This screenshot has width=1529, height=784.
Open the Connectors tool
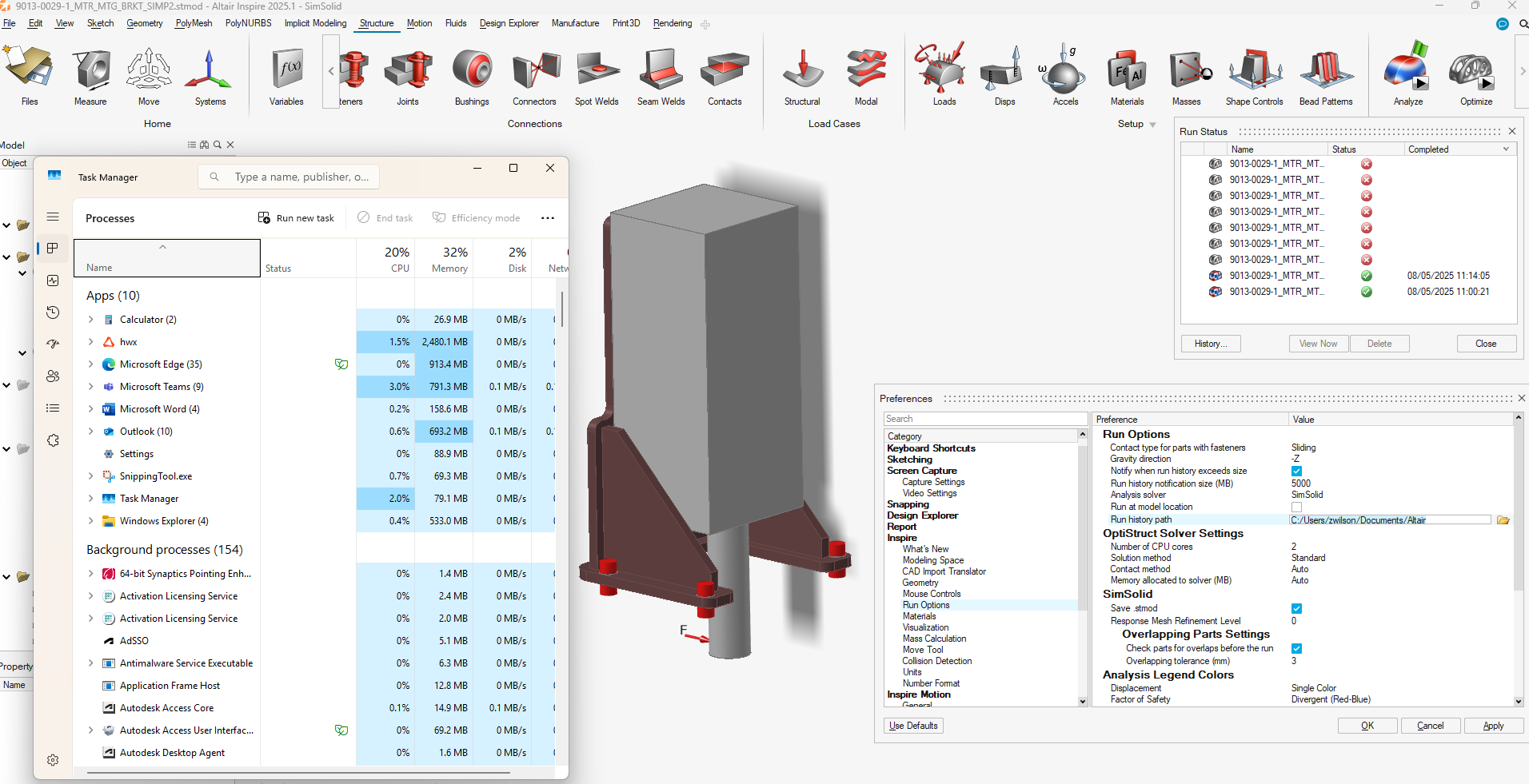tap(534, 74)
